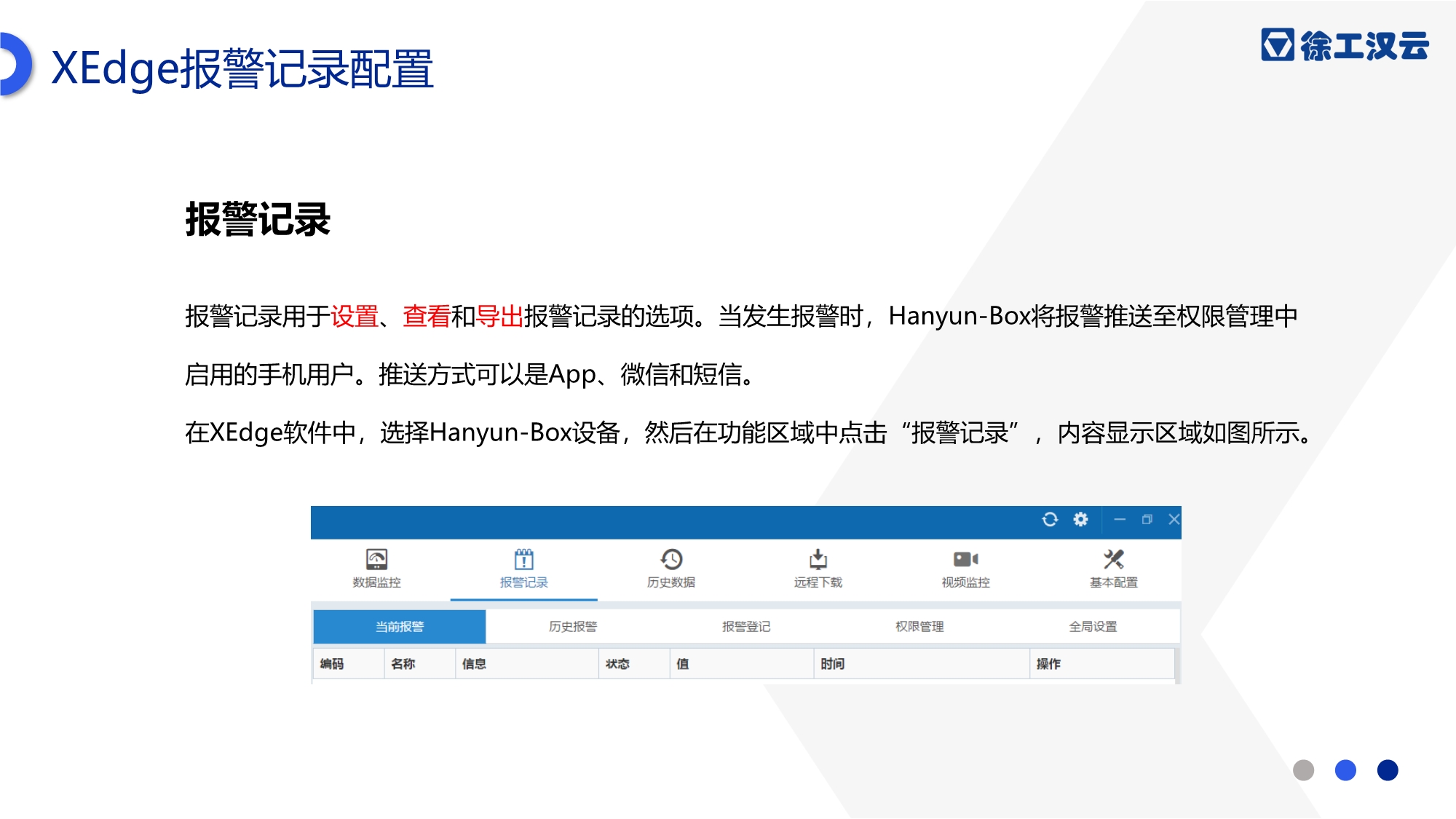Open the settings gear in the title bar

click(x=1080, y=519)
